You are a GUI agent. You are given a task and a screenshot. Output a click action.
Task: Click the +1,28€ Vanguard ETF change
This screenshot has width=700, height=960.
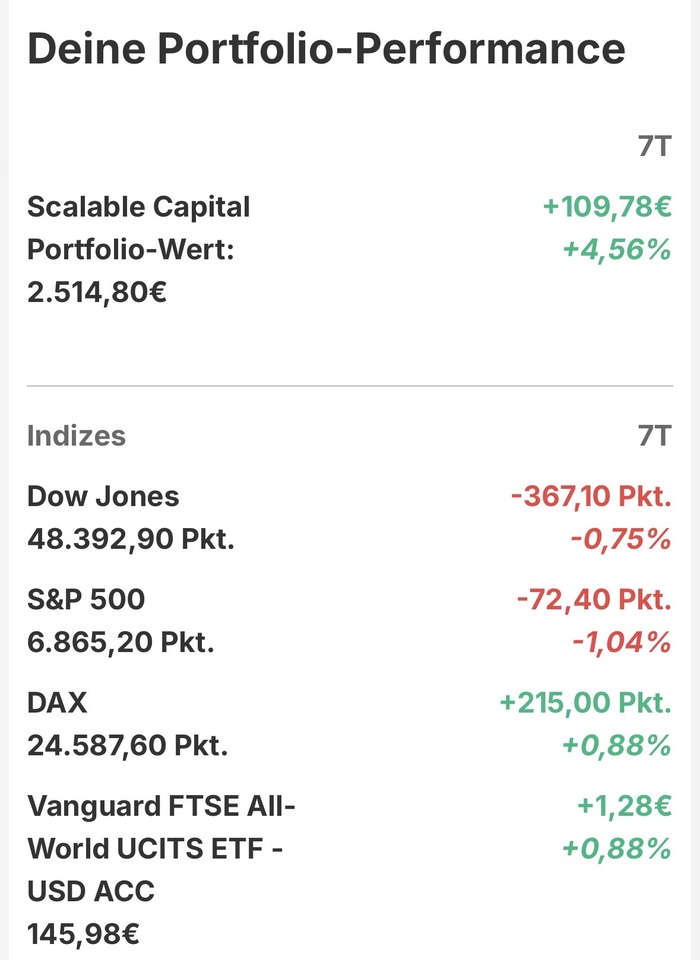(x=624, y=805)
